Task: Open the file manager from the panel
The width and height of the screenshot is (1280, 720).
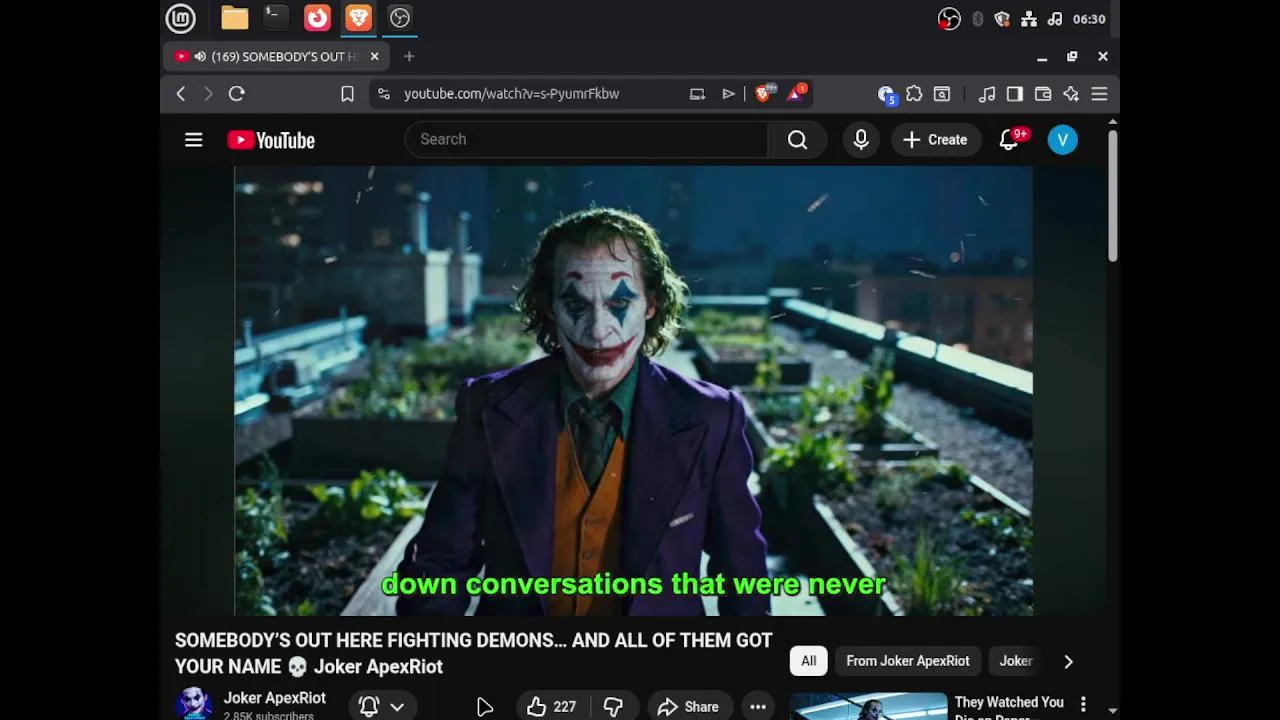Action: [x=235, y=18]
